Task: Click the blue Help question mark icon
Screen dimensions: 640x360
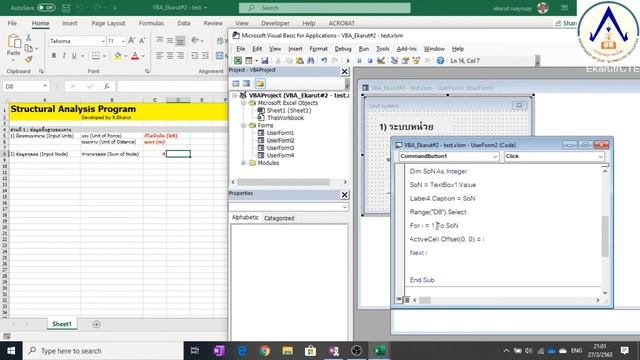Action: [x=440, y=61]
